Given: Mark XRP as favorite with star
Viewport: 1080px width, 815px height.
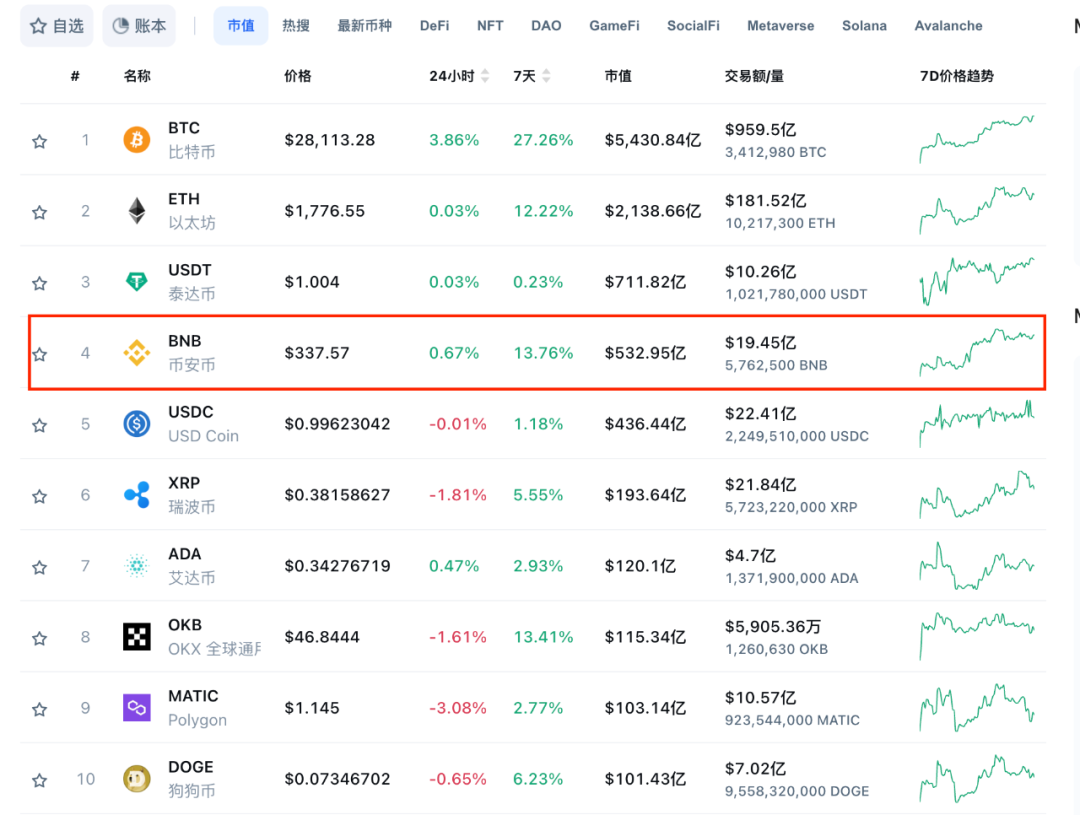Looking at the screenshot, I should point(39,496).
